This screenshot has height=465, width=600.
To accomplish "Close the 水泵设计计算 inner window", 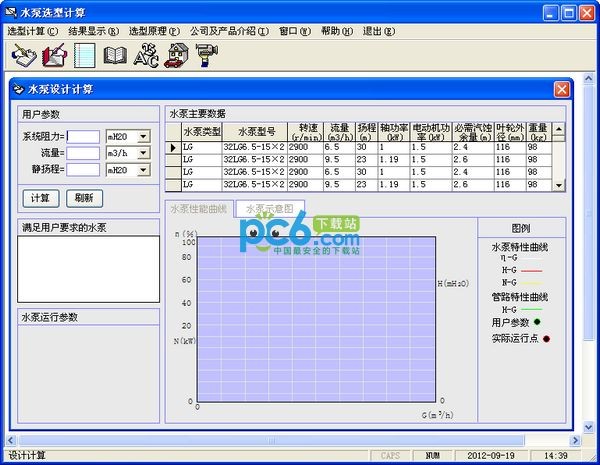I will [x=561, y=90].
